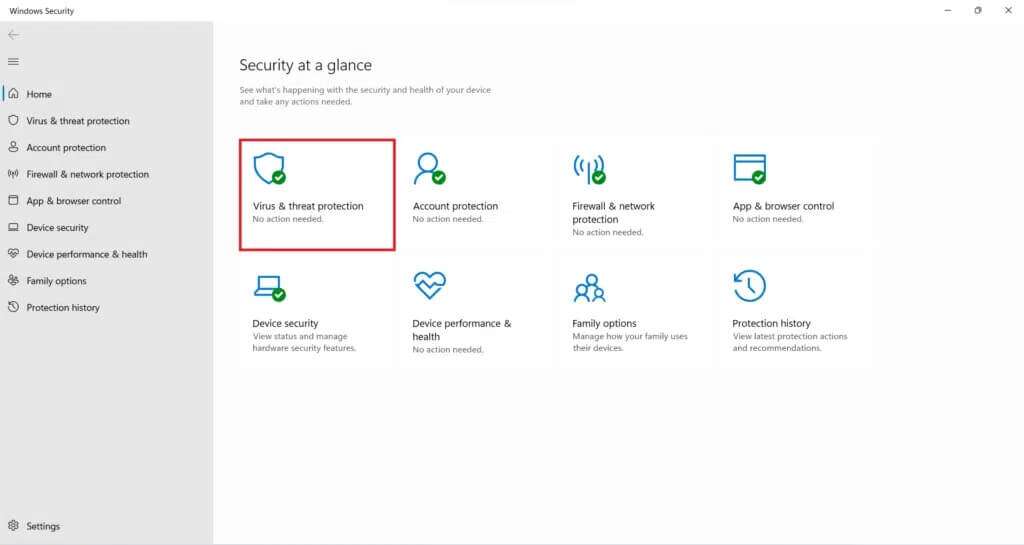Click the large antenna icon on Firewall tile

pos(589,169)
